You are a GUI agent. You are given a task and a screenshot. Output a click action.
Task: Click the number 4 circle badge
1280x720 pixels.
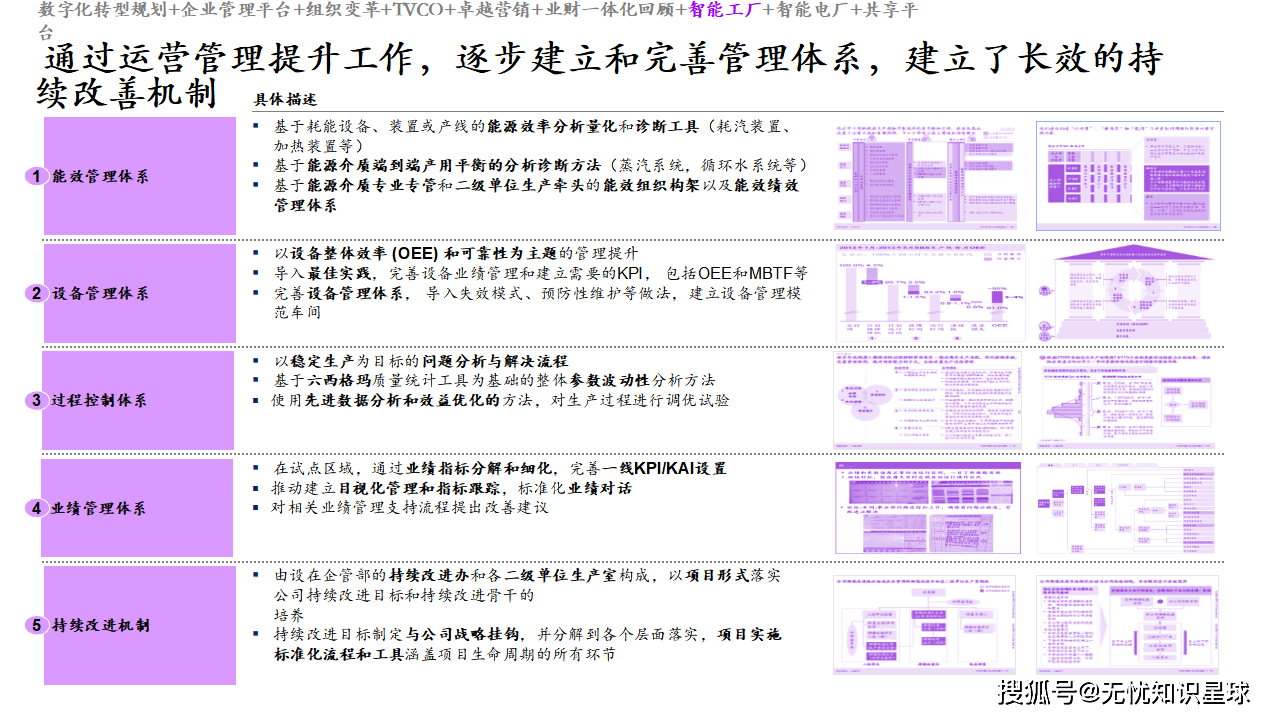pyautogui.click(x=36, y=508)
